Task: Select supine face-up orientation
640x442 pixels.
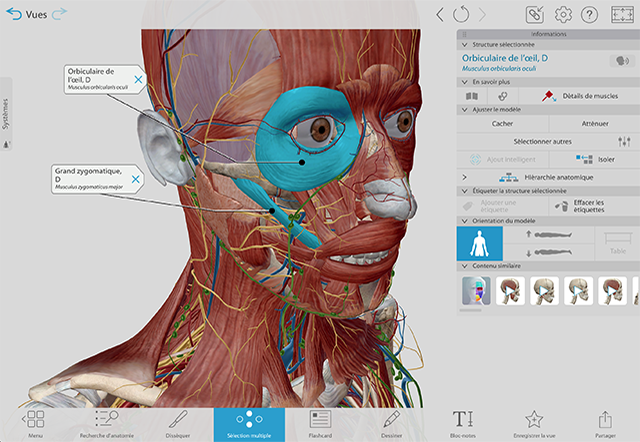Action: point(549,235)
